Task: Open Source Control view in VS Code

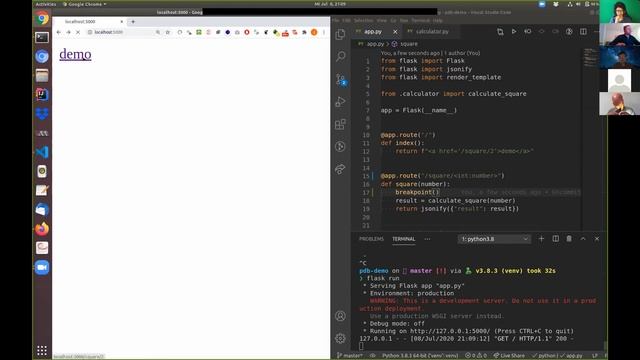Action: click(x=340, y=79)
